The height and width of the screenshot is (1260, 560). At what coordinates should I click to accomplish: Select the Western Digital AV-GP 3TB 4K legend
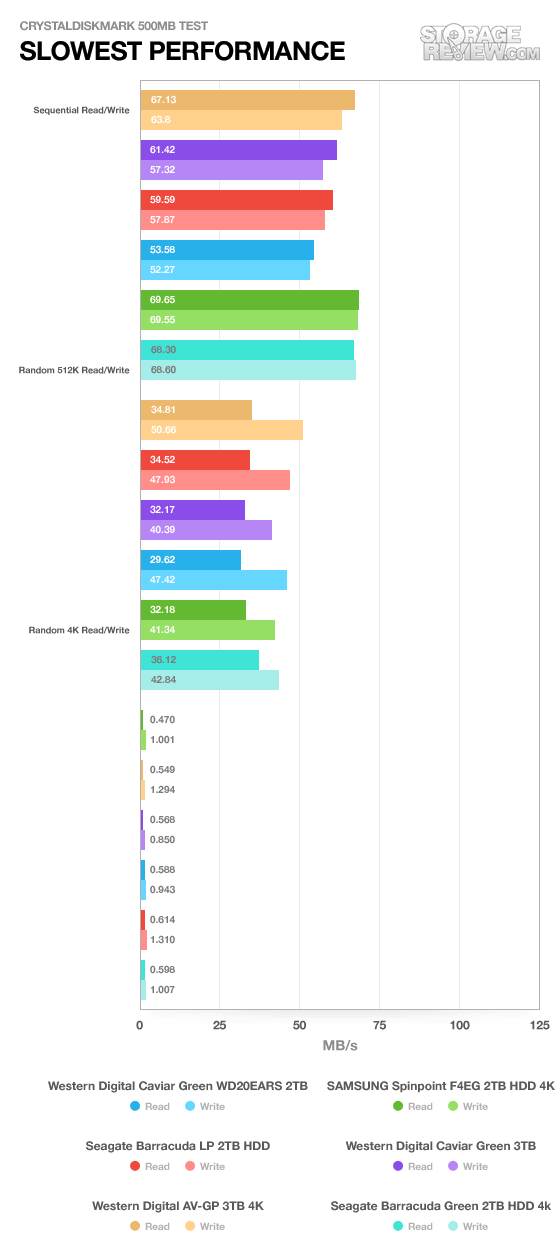pos(178,1206)
